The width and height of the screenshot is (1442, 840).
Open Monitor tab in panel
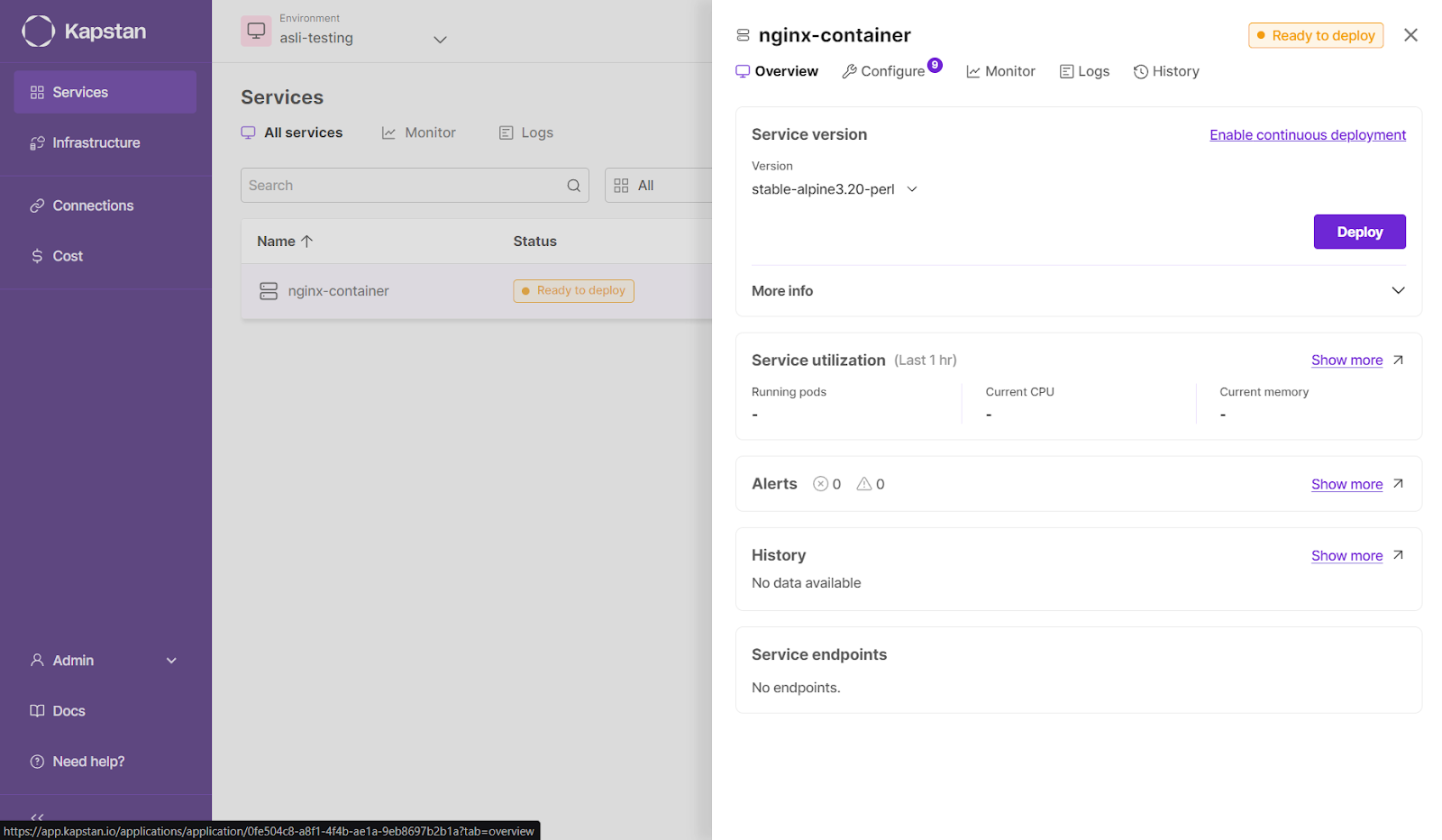pos(1000,71)
